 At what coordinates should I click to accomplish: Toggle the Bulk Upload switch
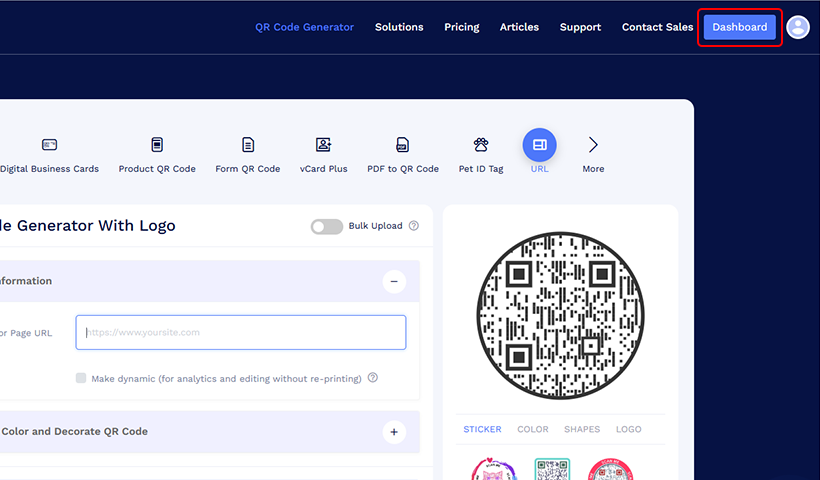pyautogui.click(x=327, y=226)
